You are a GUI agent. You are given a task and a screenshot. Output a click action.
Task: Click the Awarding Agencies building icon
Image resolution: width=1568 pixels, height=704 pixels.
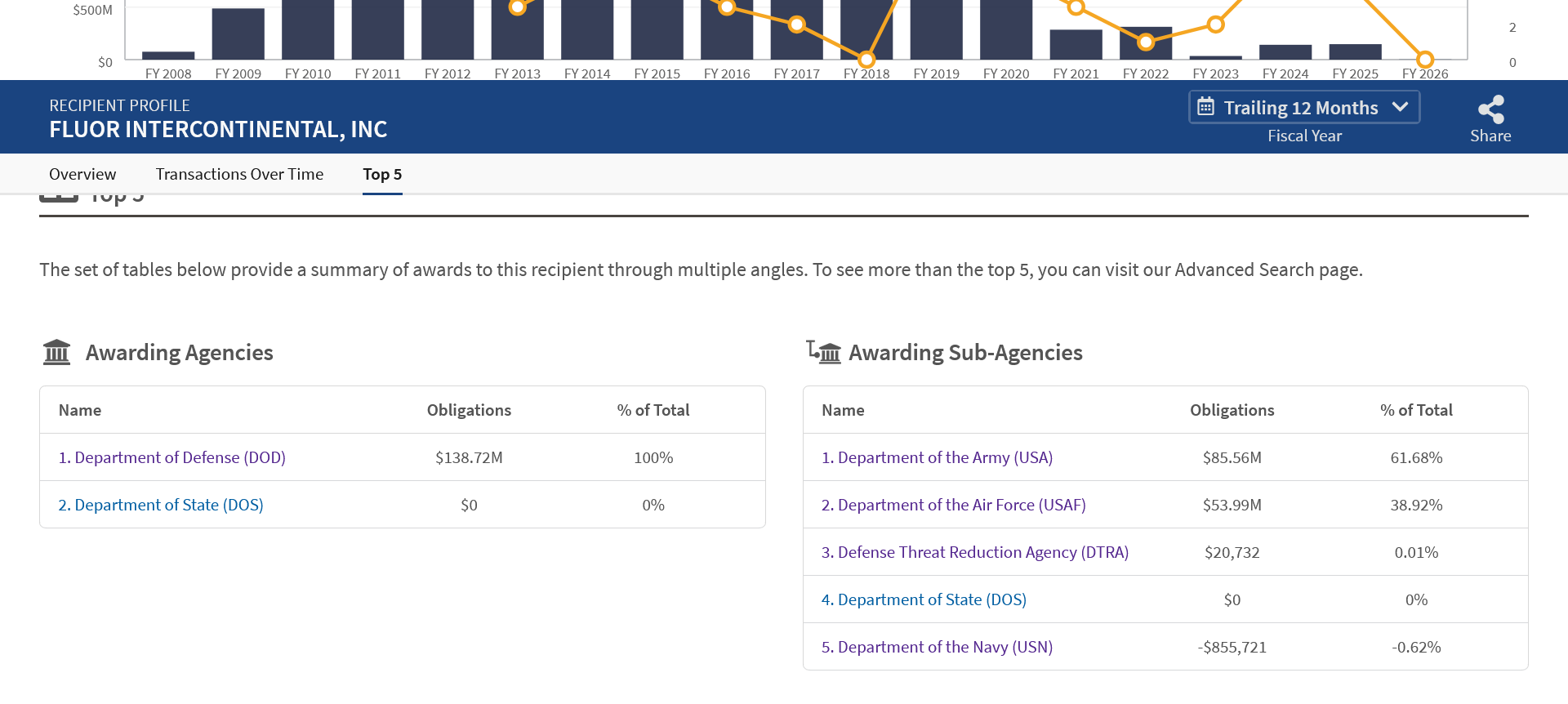click(56, 352)
